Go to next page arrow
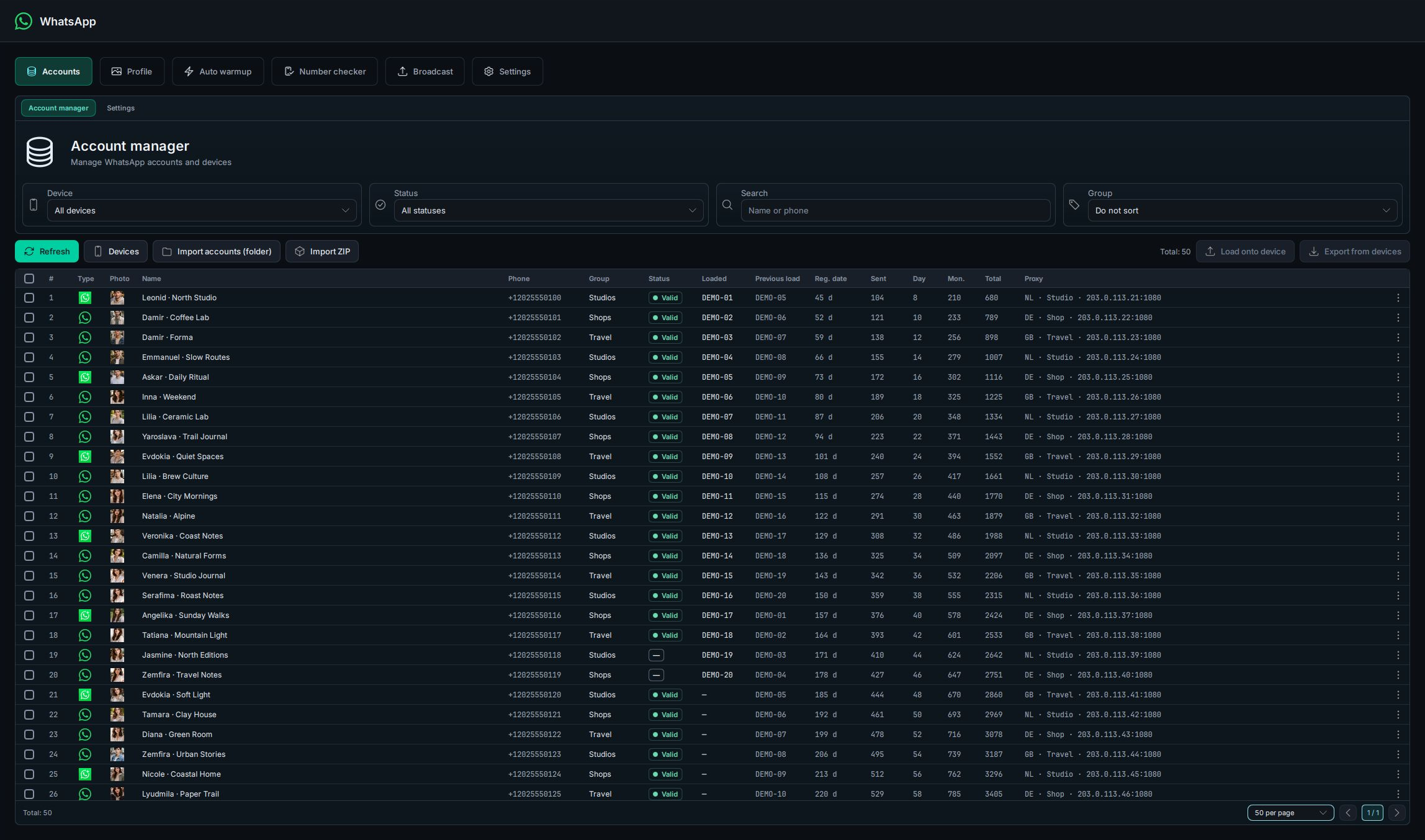 [x=1396, y=813]
